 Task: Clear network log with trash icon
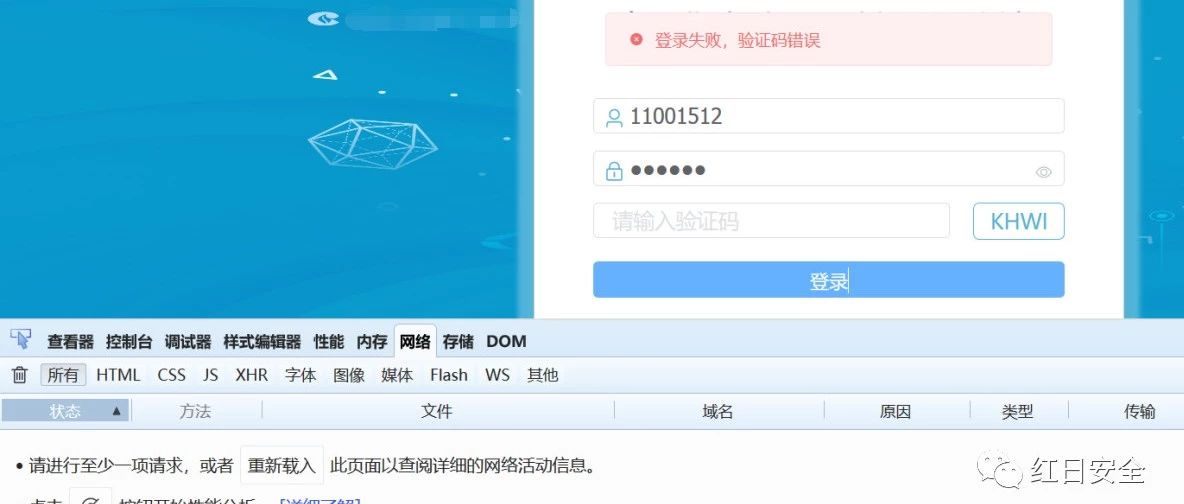[20, 375]
